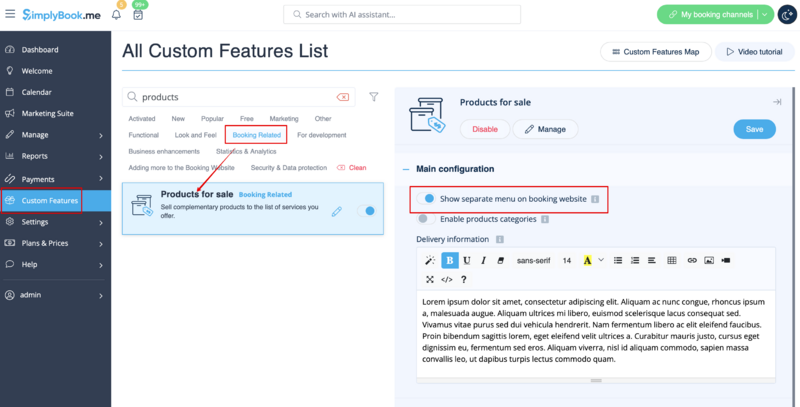Toggle bold formatting in the editor
Image resolution: width=800 pixels, height=407 pixels.
[449, 260]
